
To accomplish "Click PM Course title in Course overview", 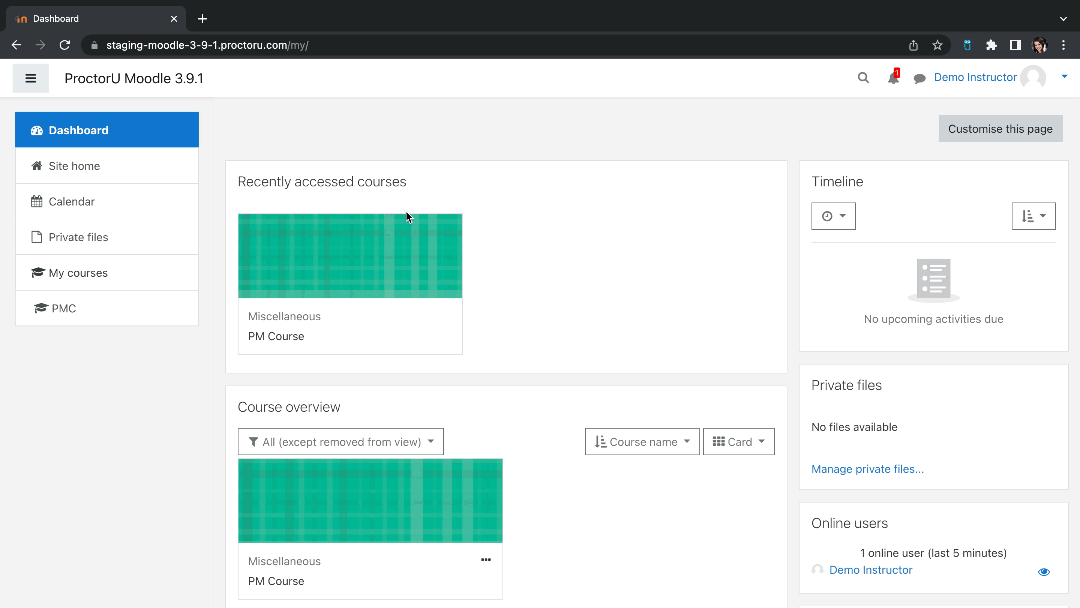I will pos(276,581).
